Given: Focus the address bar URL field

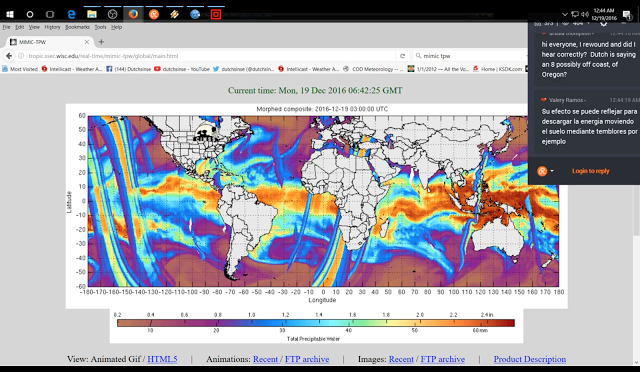Looking at the screenshot, I should pos(210,56).
